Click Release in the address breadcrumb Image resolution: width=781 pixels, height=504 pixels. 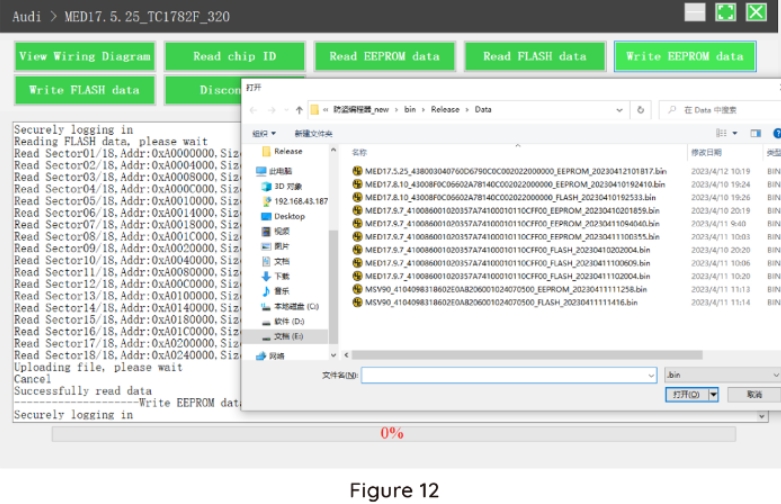click(x=445, y=110)
